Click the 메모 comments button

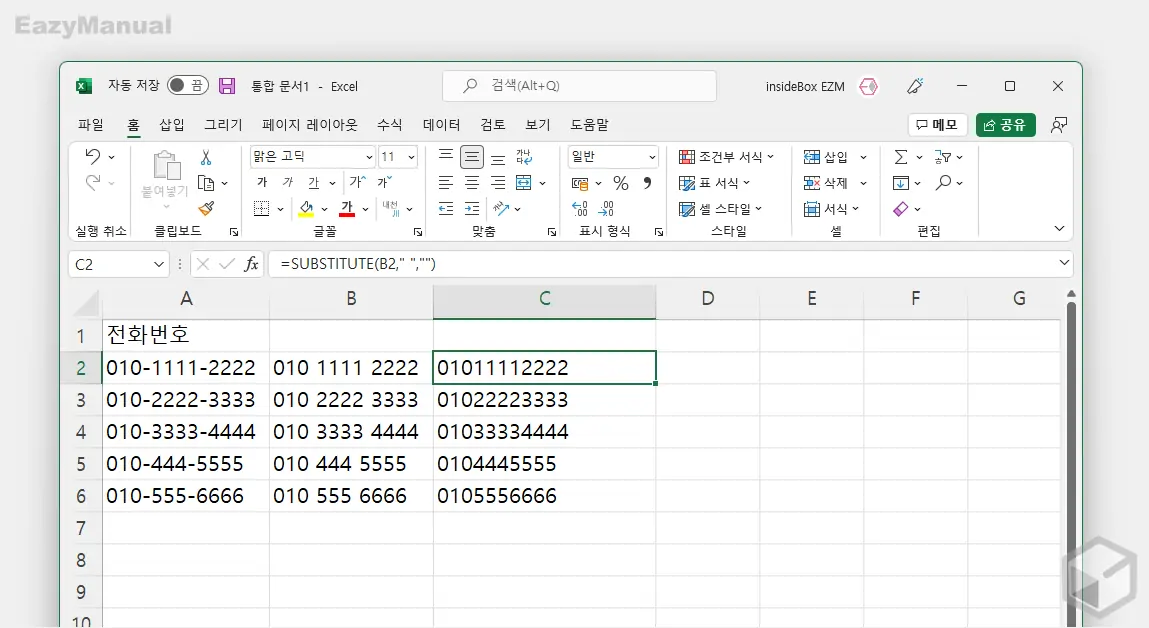(936, 124)
